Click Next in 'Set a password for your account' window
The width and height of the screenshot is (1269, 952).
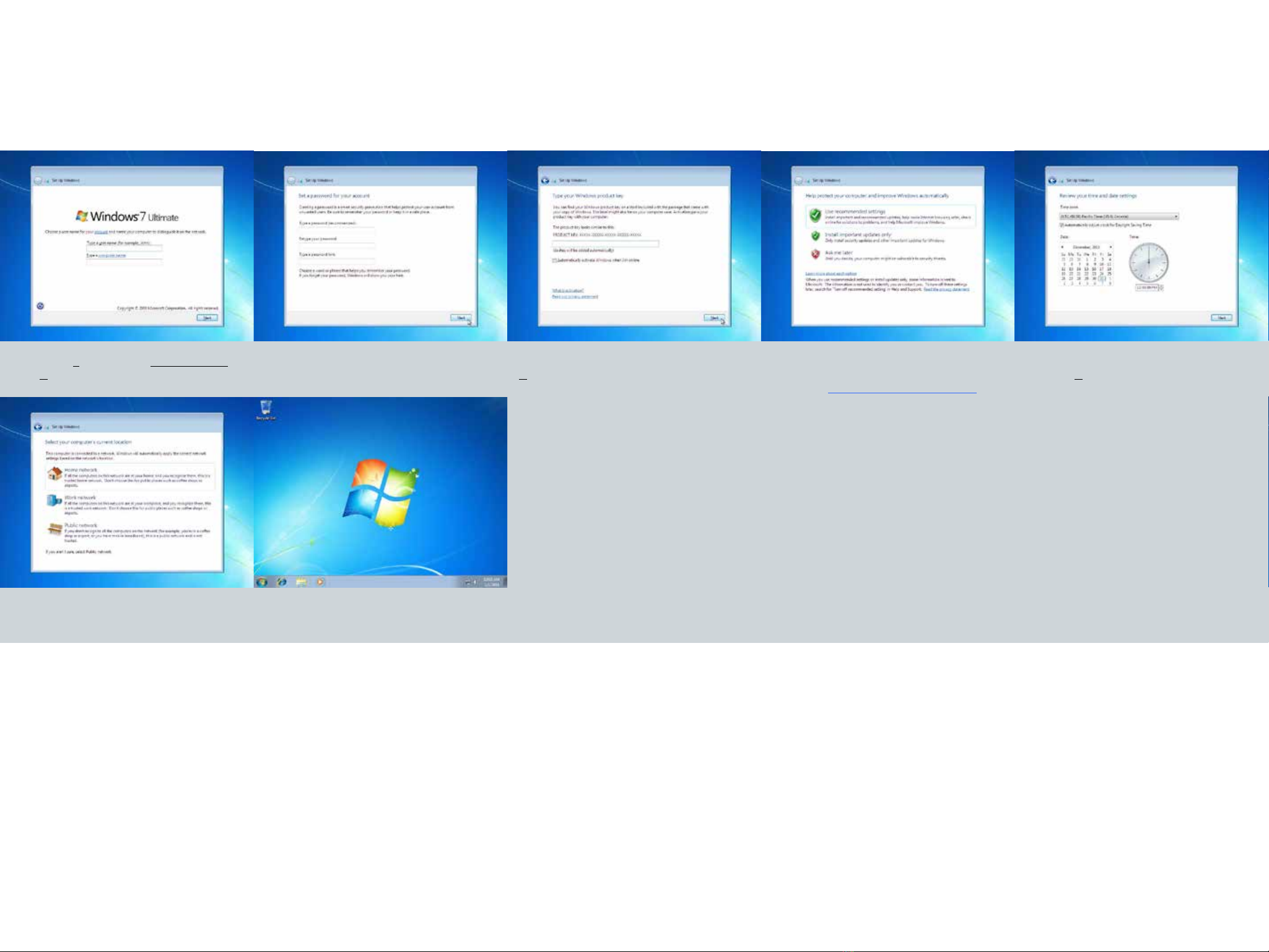(x=461, y=318)
